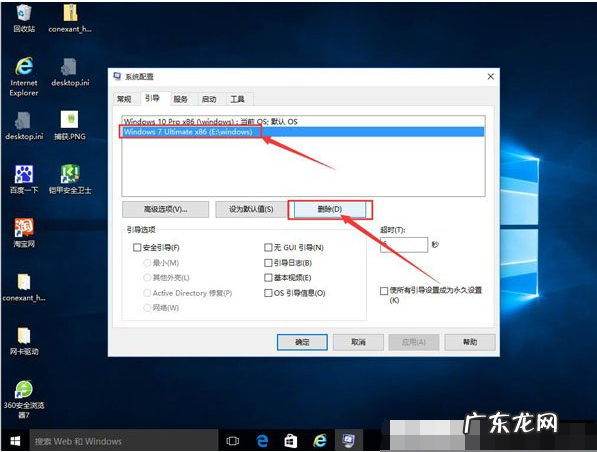597x452 pixels.
Task: Open Task View on the taskbar
Action: click(232, 441)
